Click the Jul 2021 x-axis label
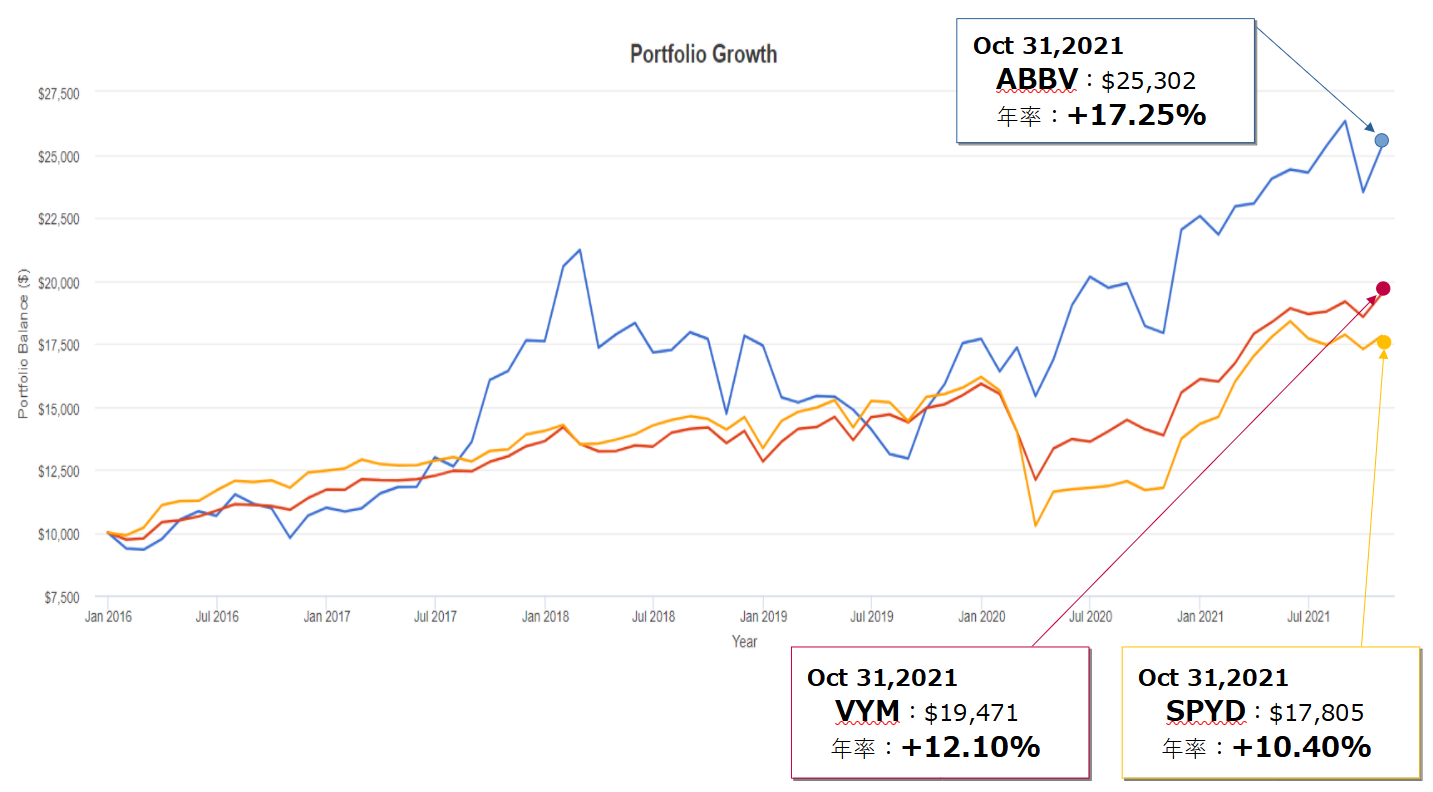Screen dimensions: 1433x792 point(1307,617)
